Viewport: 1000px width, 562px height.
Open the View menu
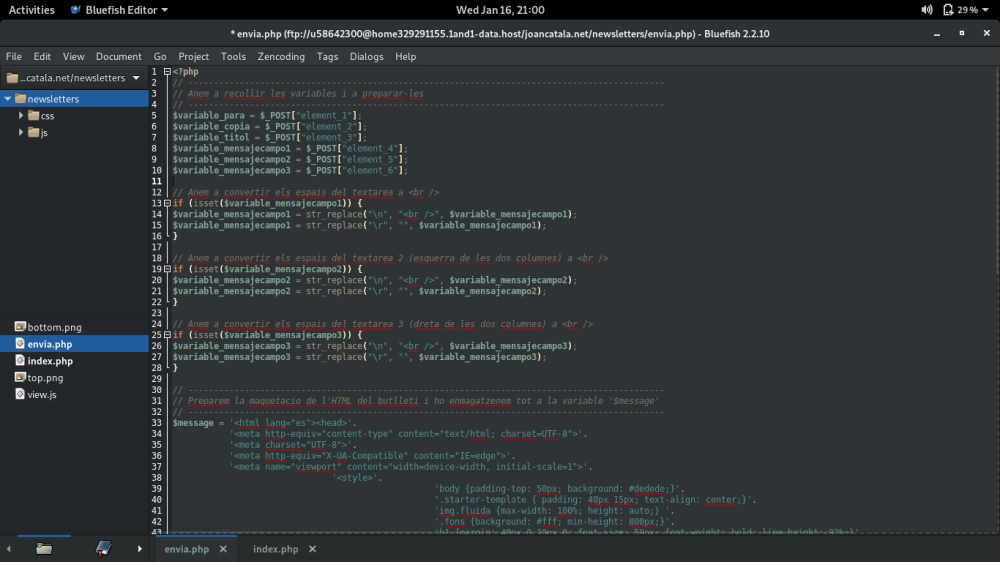tap(73, 56)
